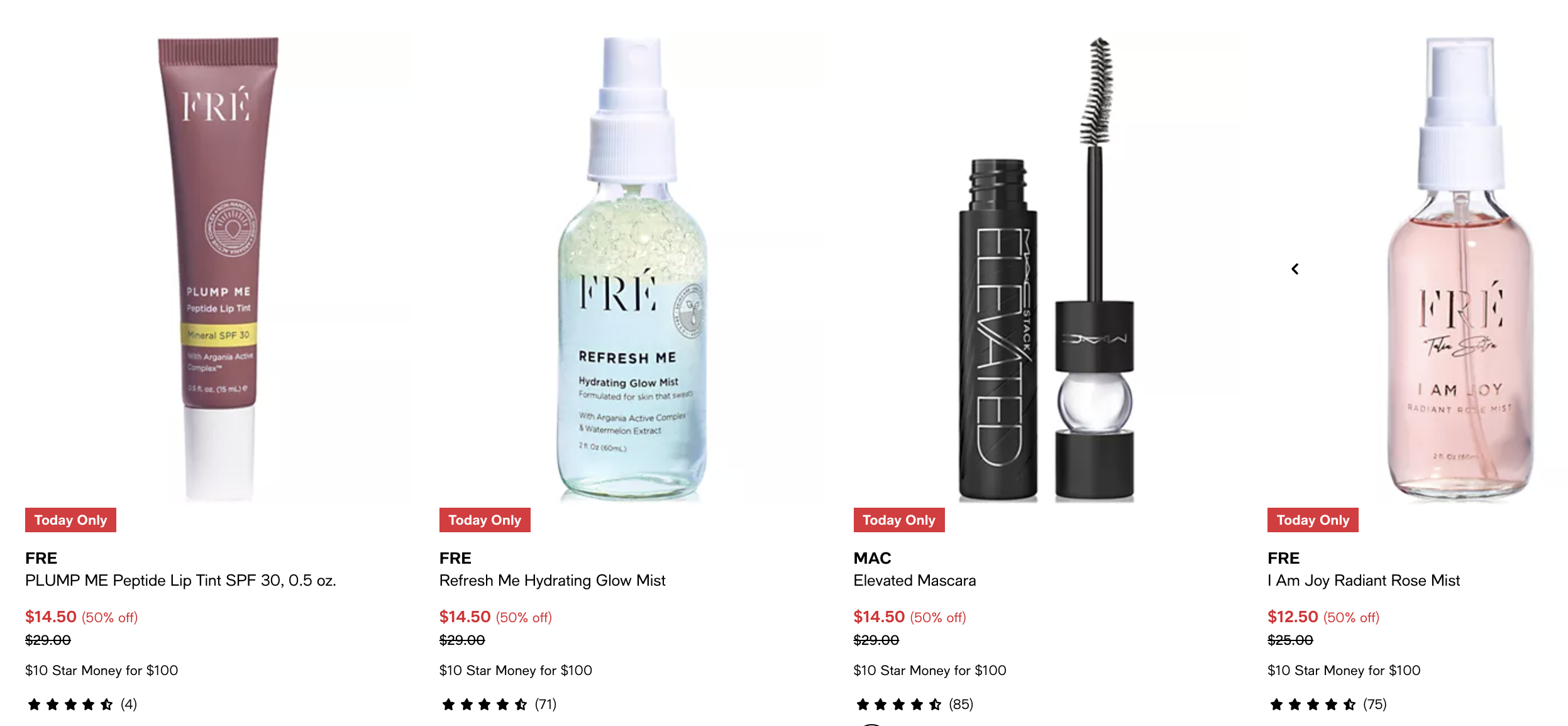This screenshot has width=1568, height=726.
Task: Click the I Am Joy Radiant Rose Mist title
Action: 1364,581
